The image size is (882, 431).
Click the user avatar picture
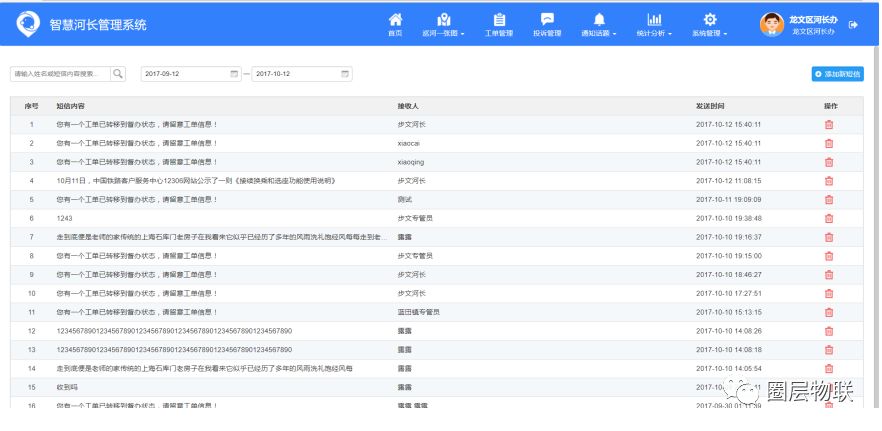772,24
